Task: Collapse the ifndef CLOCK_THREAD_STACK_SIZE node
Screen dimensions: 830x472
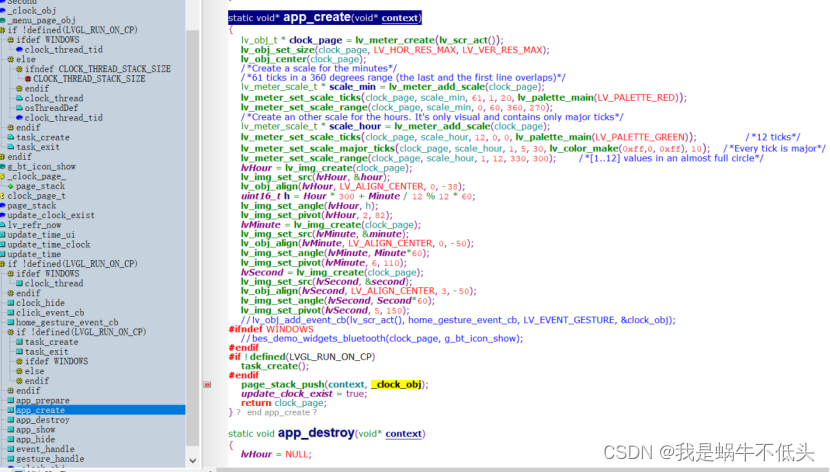Action: (x=19, y=69)
